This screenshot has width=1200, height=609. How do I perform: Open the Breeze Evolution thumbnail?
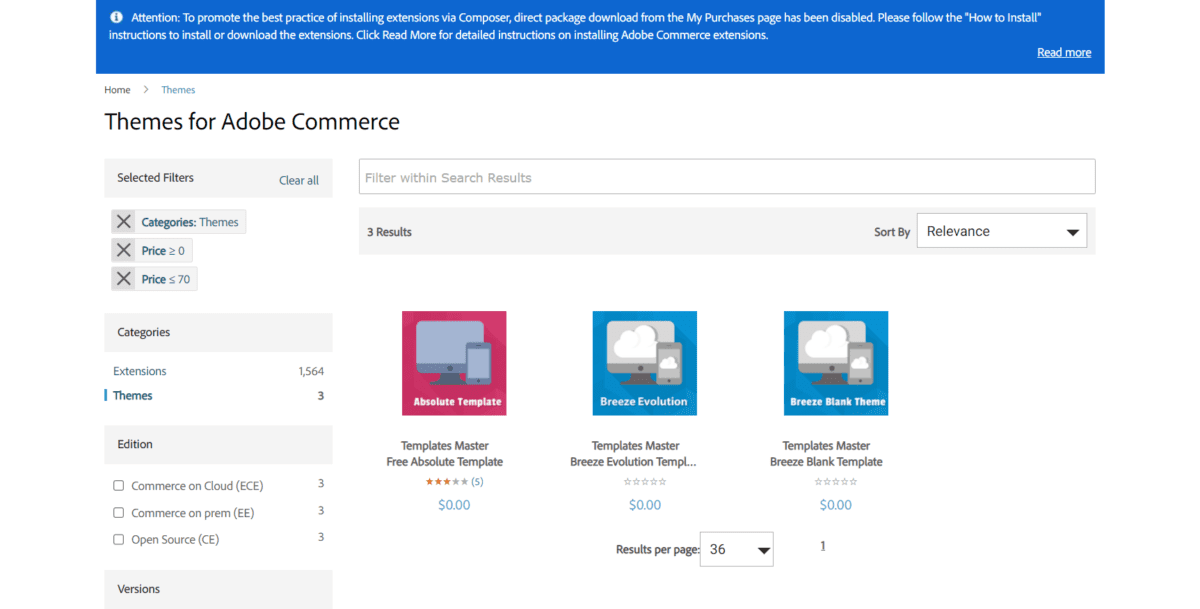coord(645,363)
